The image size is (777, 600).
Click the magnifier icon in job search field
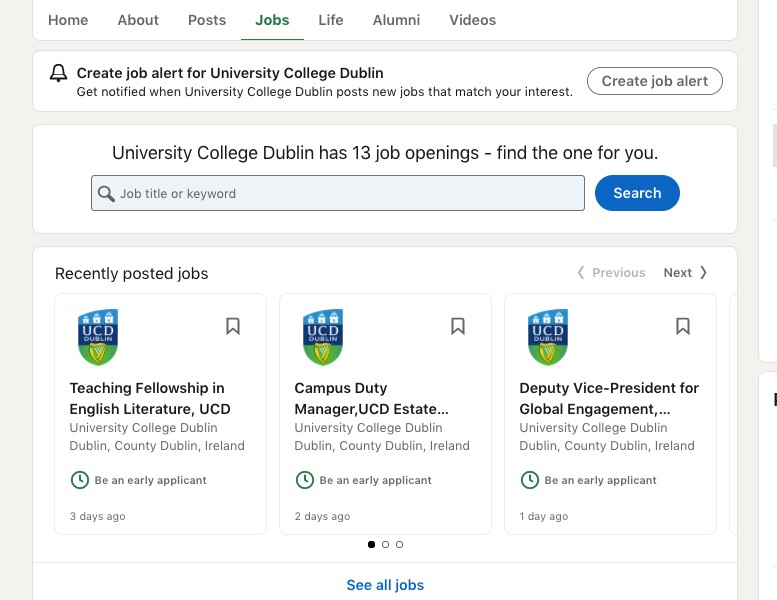point(106,193)
